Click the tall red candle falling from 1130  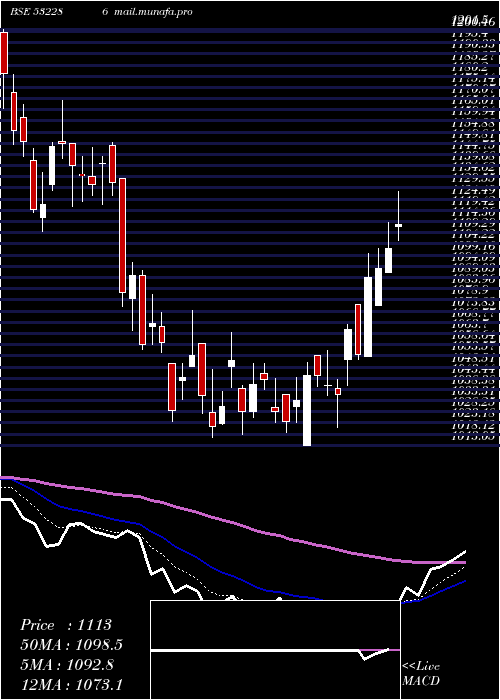coord(122,235)
